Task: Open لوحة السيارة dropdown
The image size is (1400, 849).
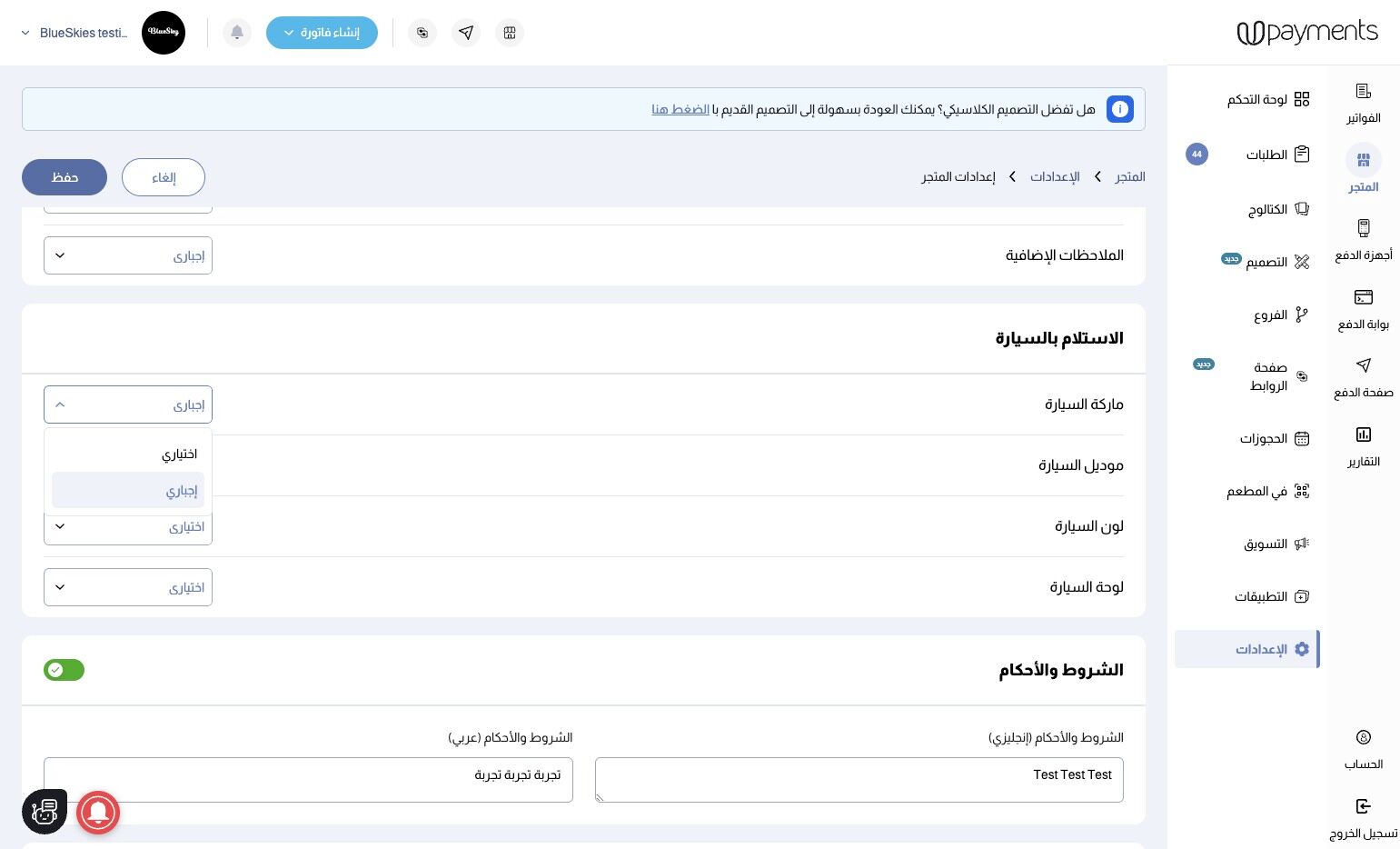Action: click(x=128, y=587)
